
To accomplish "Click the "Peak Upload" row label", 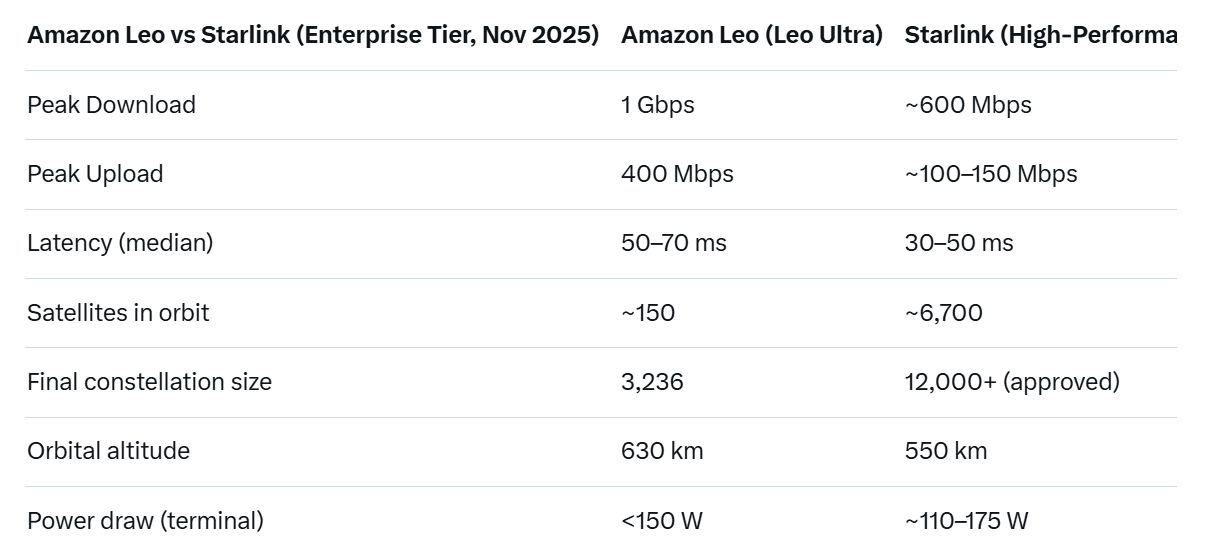I will coord(95,174).
